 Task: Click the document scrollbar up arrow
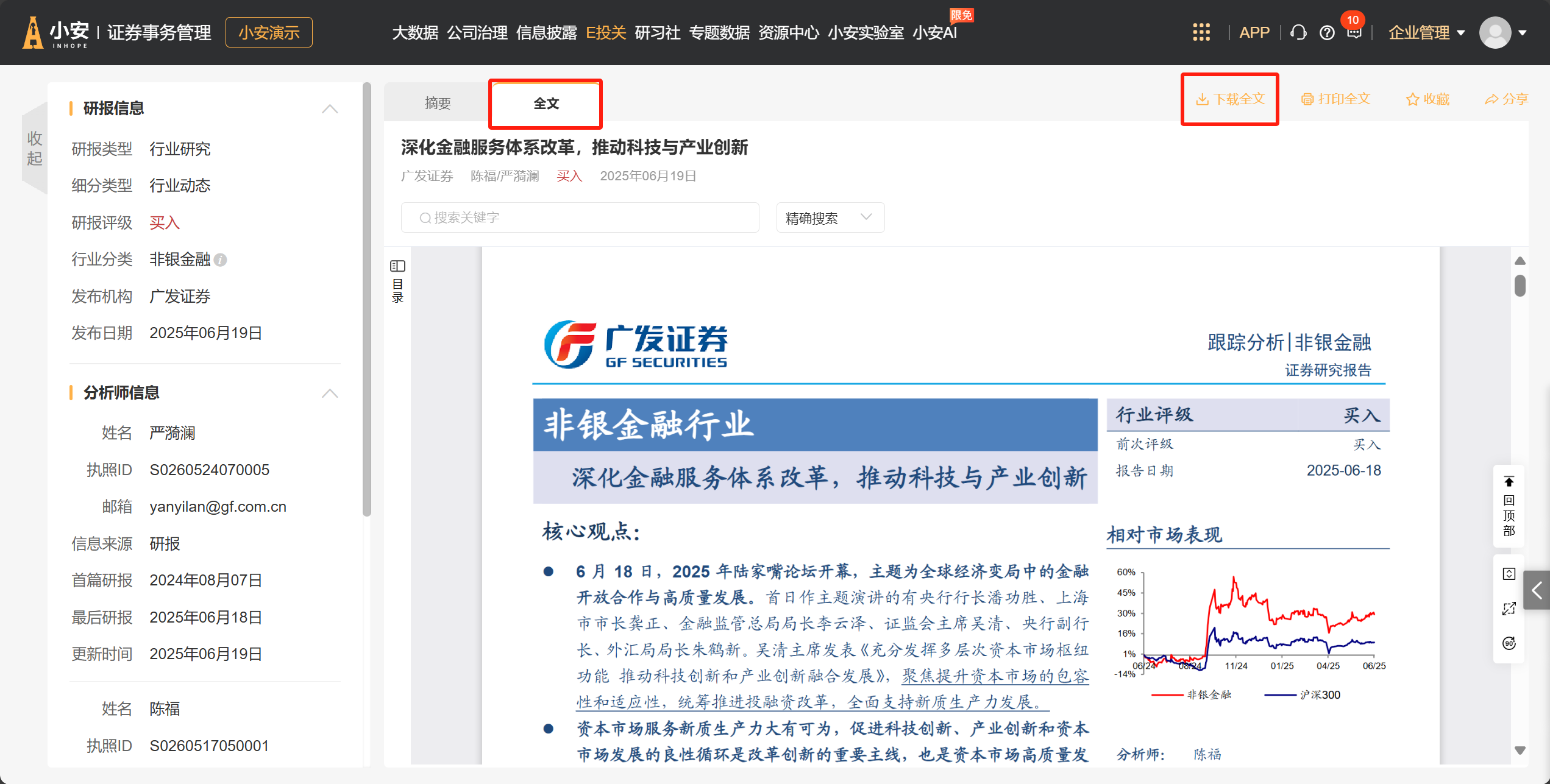click(x=1520, y=261)
